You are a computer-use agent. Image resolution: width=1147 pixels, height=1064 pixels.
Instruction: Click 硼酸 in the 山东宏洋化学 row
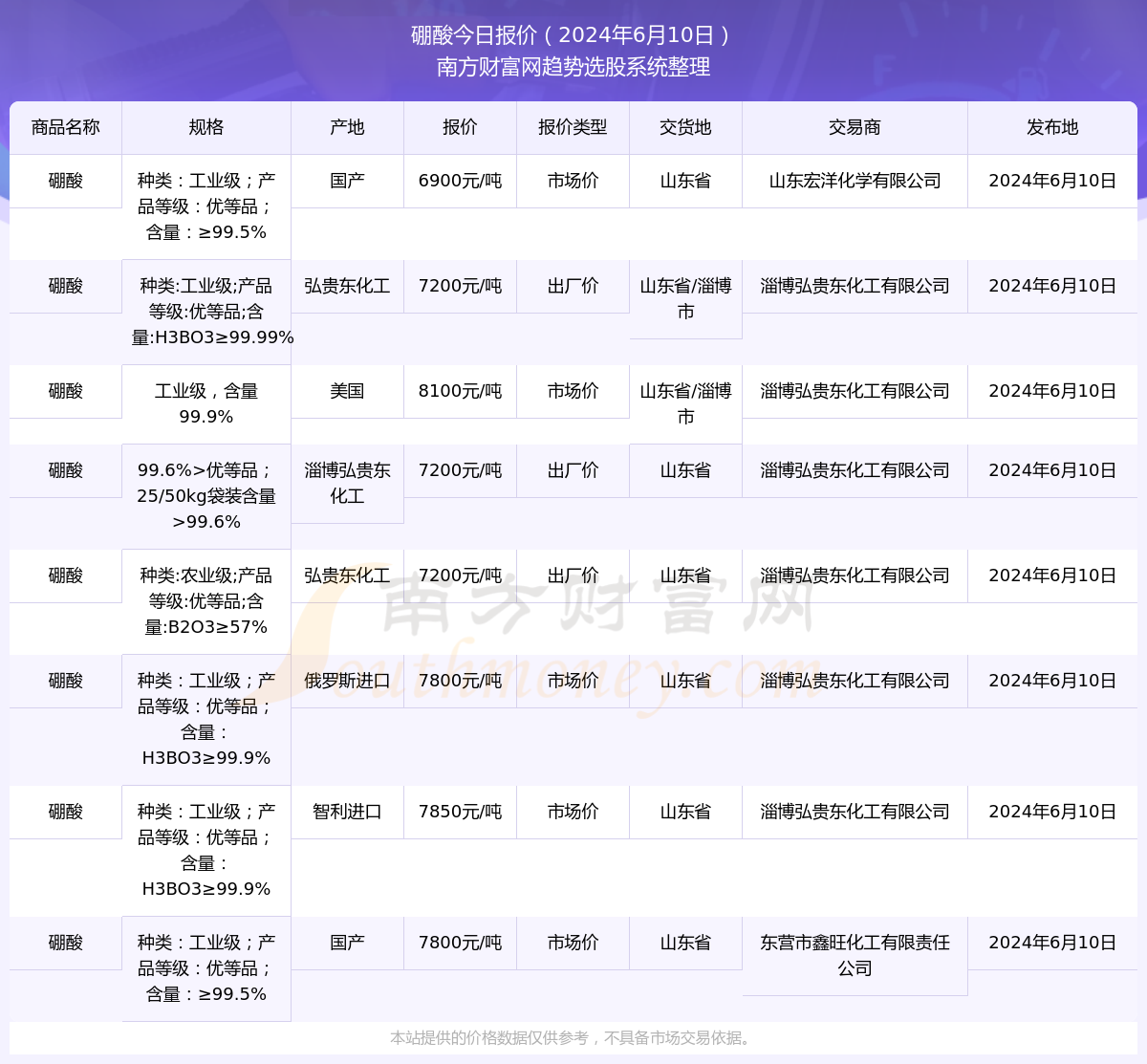pyautogui.click(x=66, y=181)
